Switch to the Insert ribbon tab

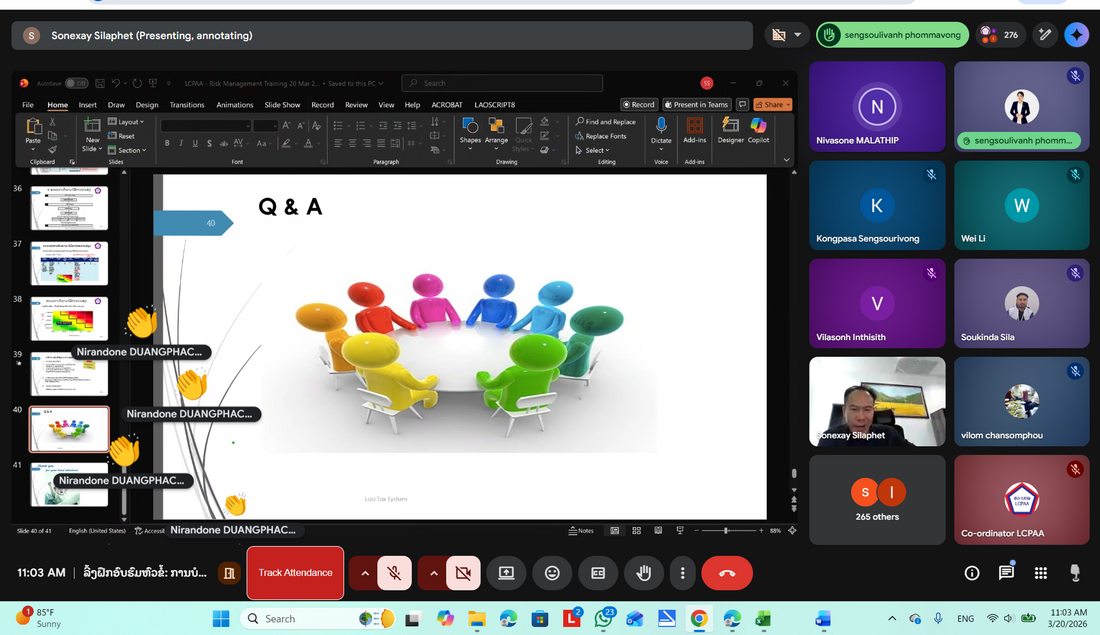point(88,105)
